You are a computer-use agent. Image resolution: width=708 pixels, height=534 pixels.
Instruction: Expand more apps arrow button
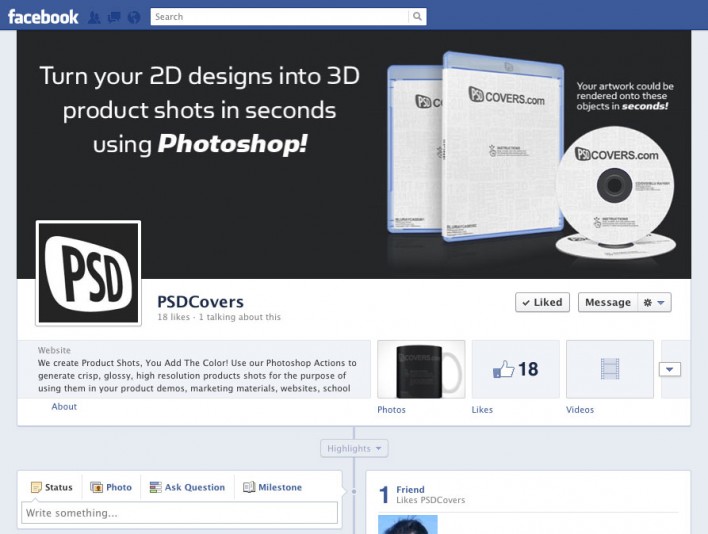[670, 369]
